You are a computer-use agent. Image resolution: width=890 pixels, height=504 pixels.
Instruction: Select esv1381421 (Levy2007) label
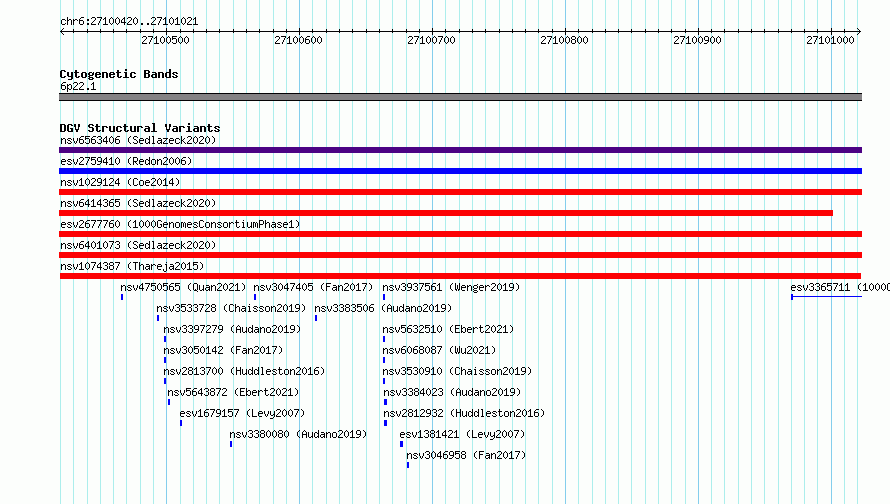coord(462,434)
